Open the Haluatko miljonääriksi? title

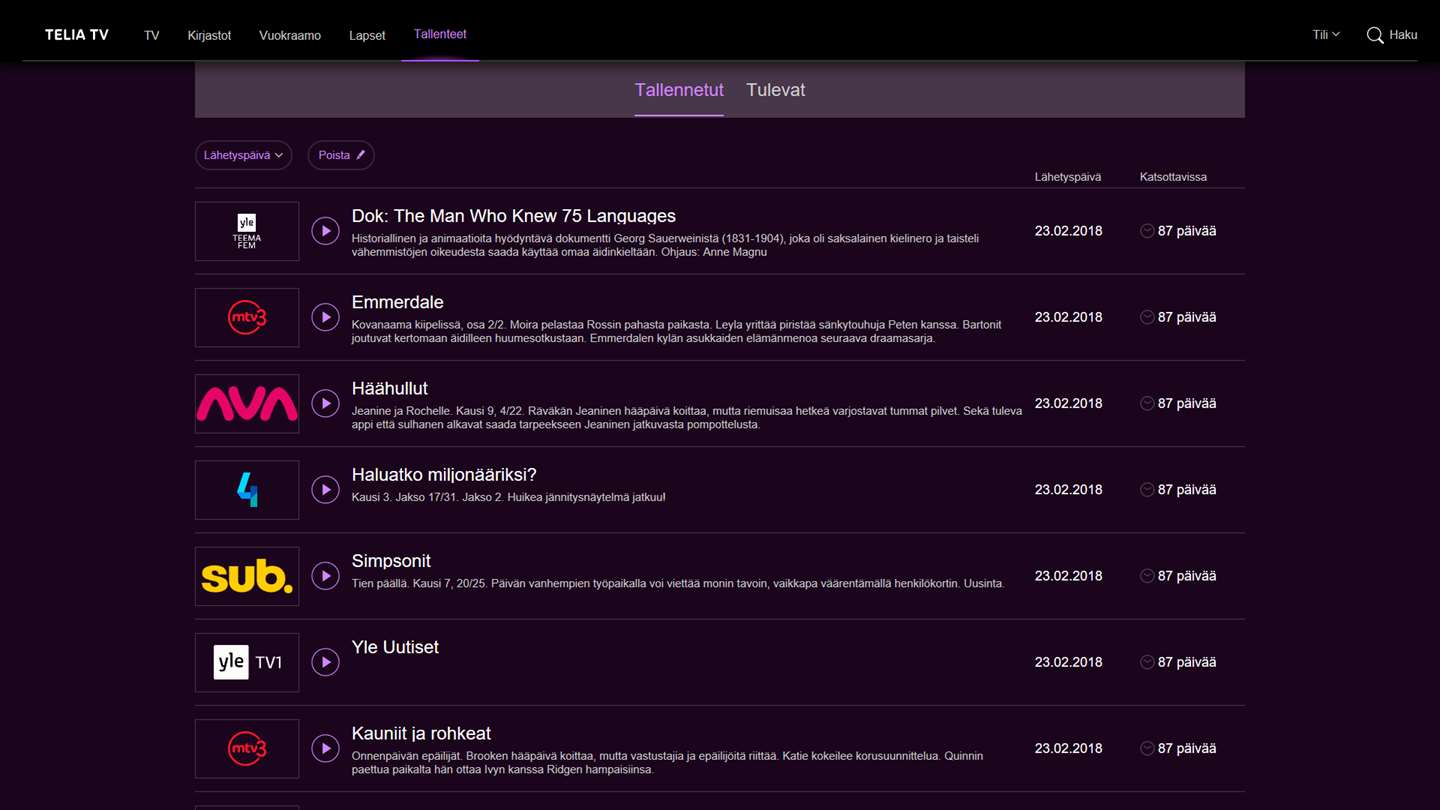(x=444, y=474)
